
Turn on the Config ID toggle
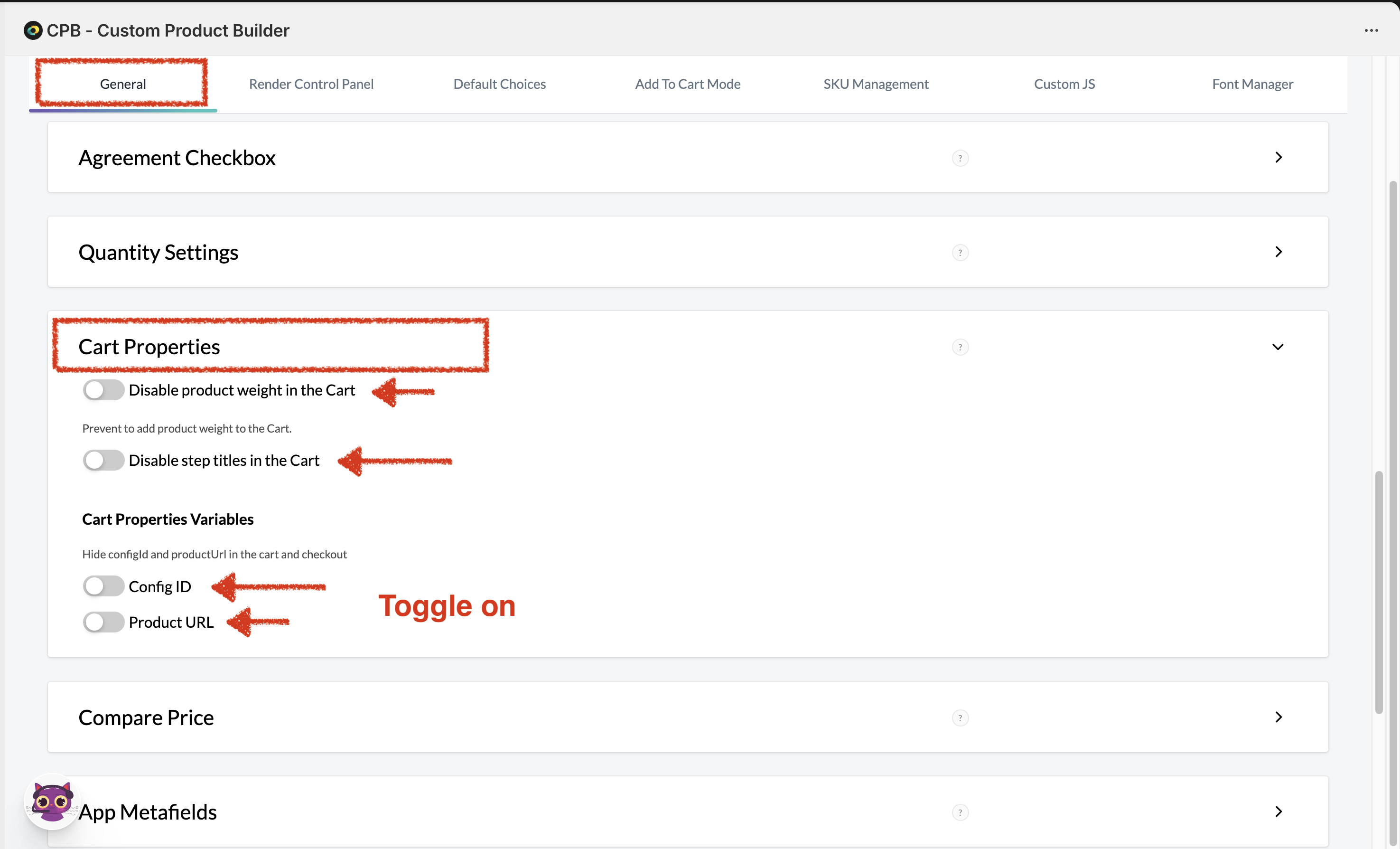103,586
